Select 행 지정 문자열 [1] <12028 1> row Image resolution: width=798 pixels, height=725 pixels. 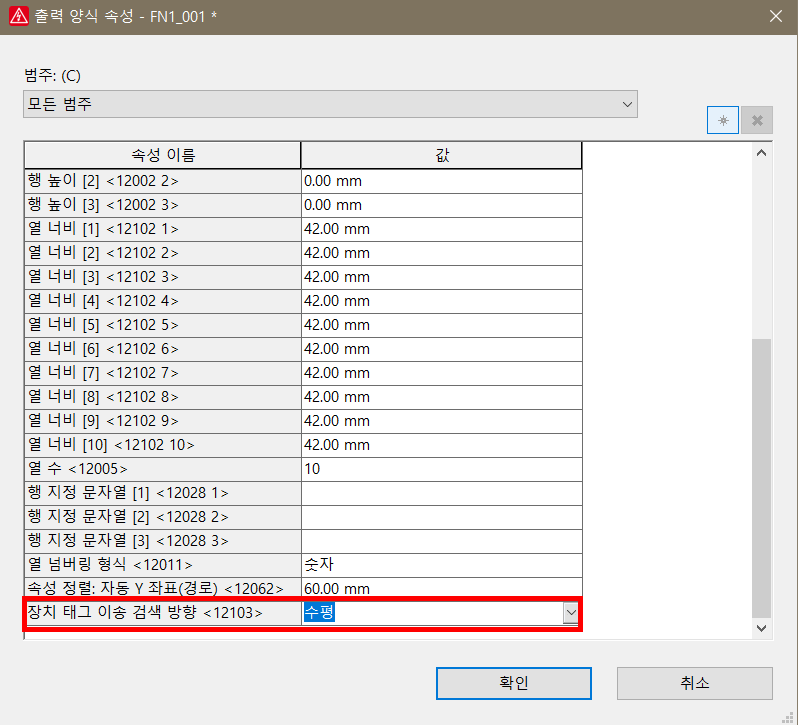tap(303, 493)
